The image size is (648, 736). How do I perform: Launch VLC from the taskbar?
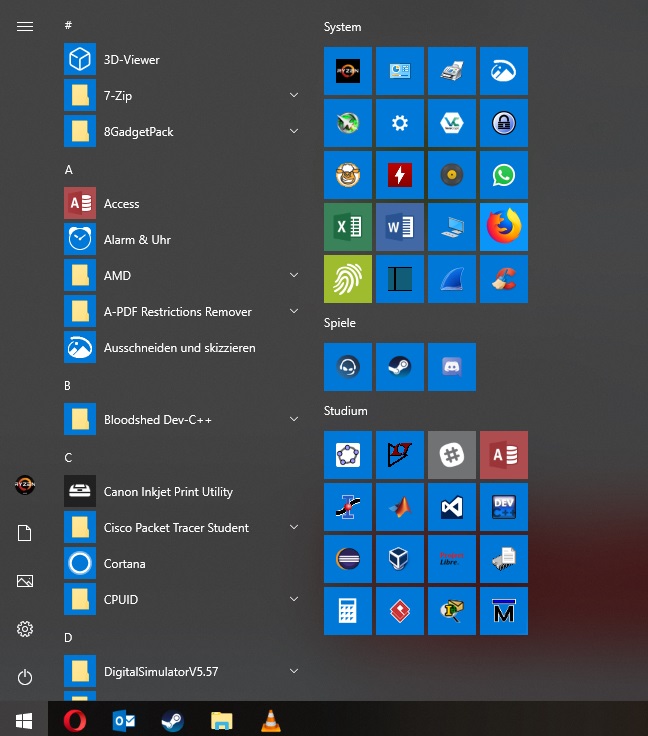point(271,721)
